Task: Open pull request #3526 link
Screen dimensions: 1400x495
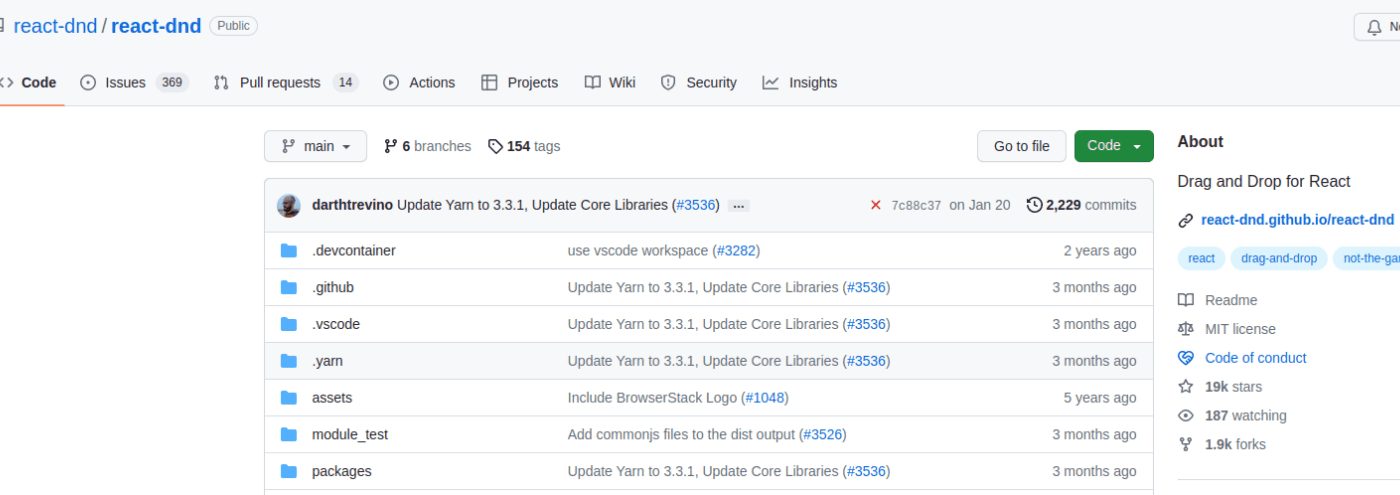Action: 823,435
